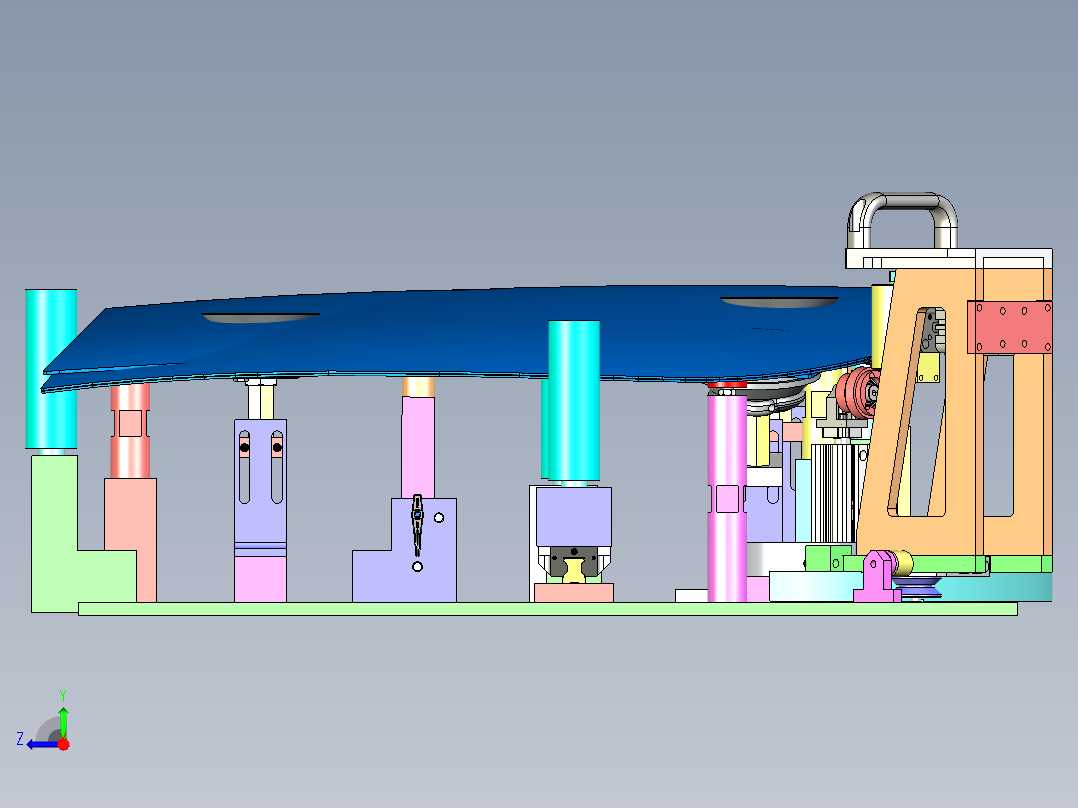This screenshot has height=808, width=1078.
Task: Pick the left oval cutout in the blue sheet
Action: 260,318
